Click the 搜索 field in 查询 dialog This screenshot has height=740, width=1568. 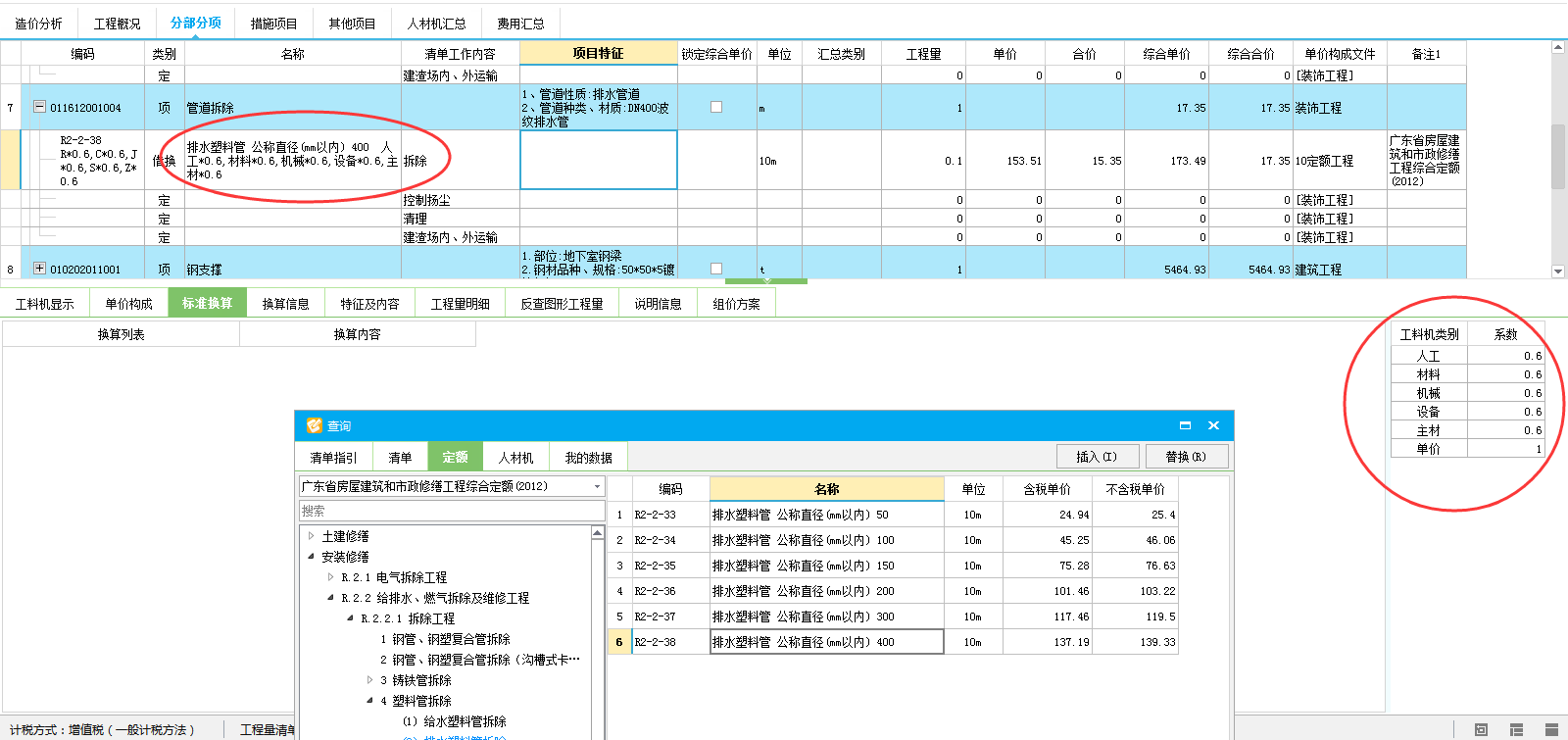click(452, 511)
